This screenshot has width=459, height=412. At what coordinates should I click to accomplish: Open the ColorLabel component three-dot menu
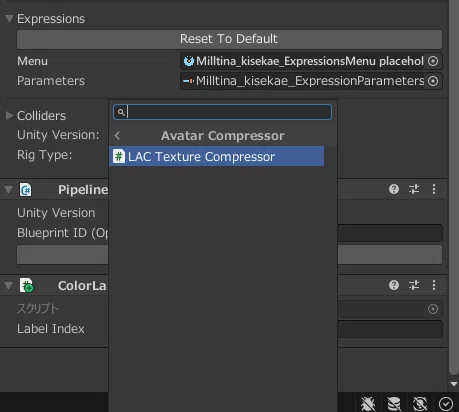pos(434,285)
